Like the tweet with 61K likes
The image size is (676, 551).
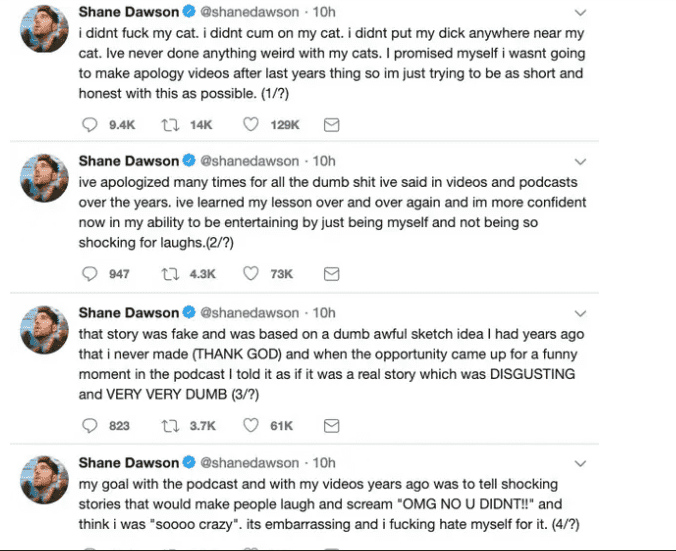pyautogui.click(x=253, y=425)
